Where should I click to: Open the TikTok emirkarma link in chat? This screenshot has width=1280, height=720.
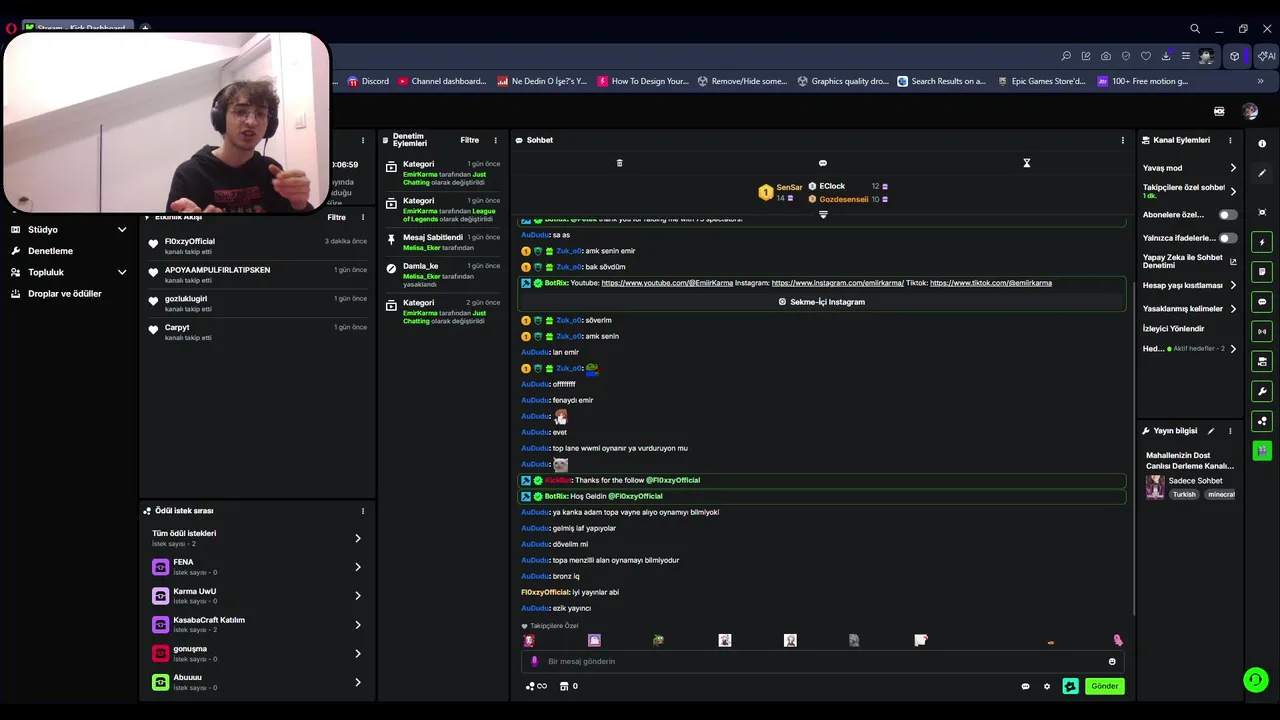click(x=991, y=283)
